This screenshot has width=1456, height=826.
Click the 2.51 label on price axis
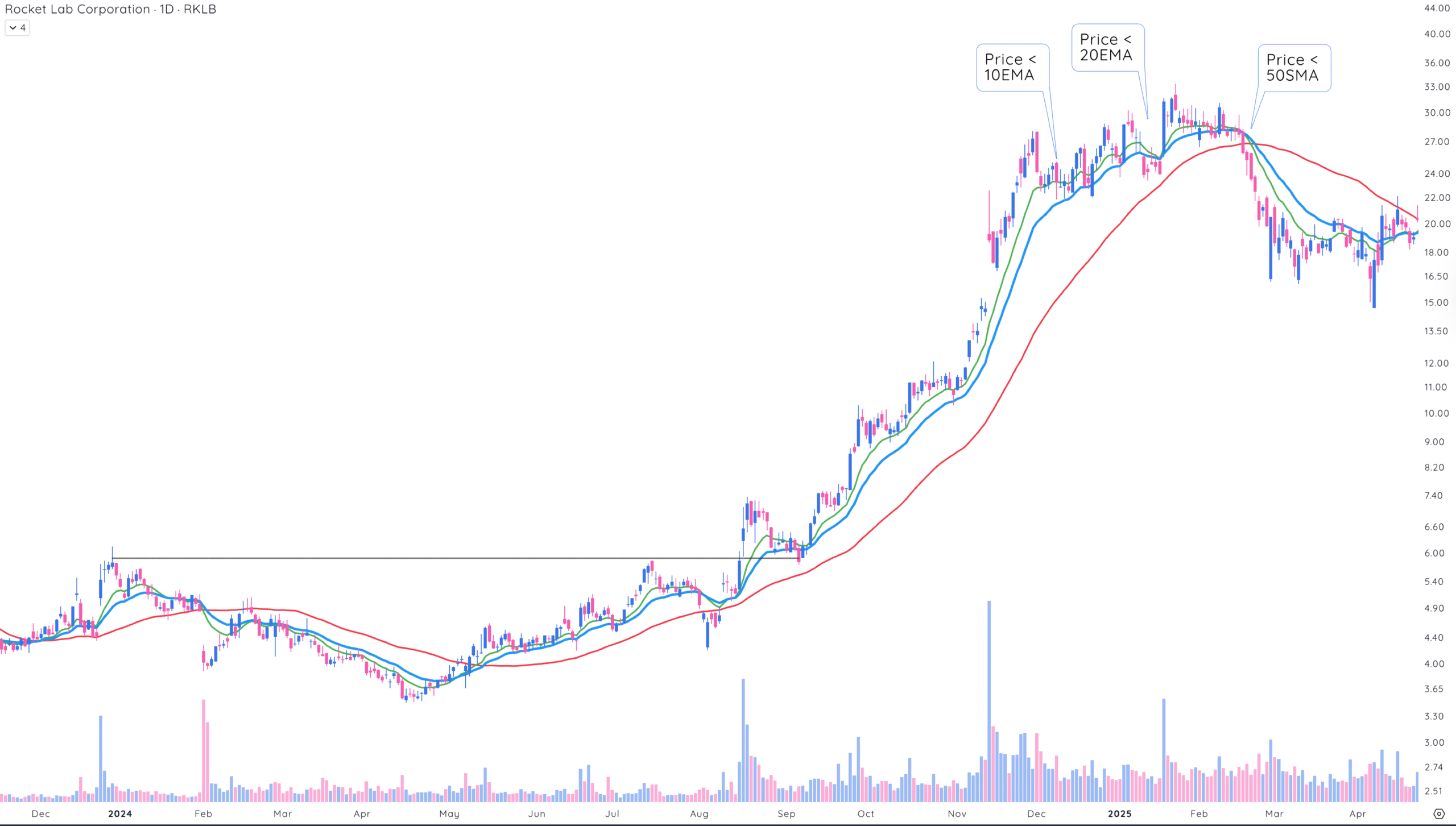click(x=1433, y=791)
